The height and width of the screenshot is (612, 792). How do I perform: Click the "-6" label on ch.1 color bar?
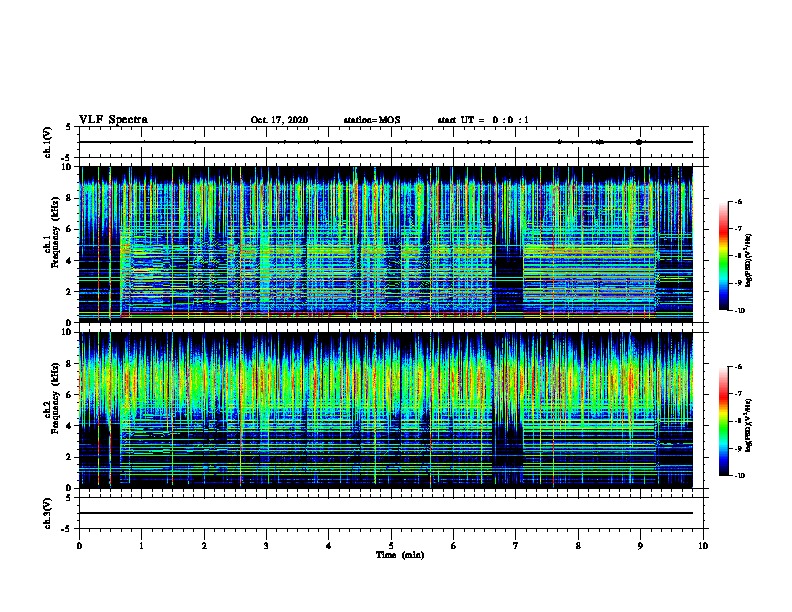pos(739,202)
